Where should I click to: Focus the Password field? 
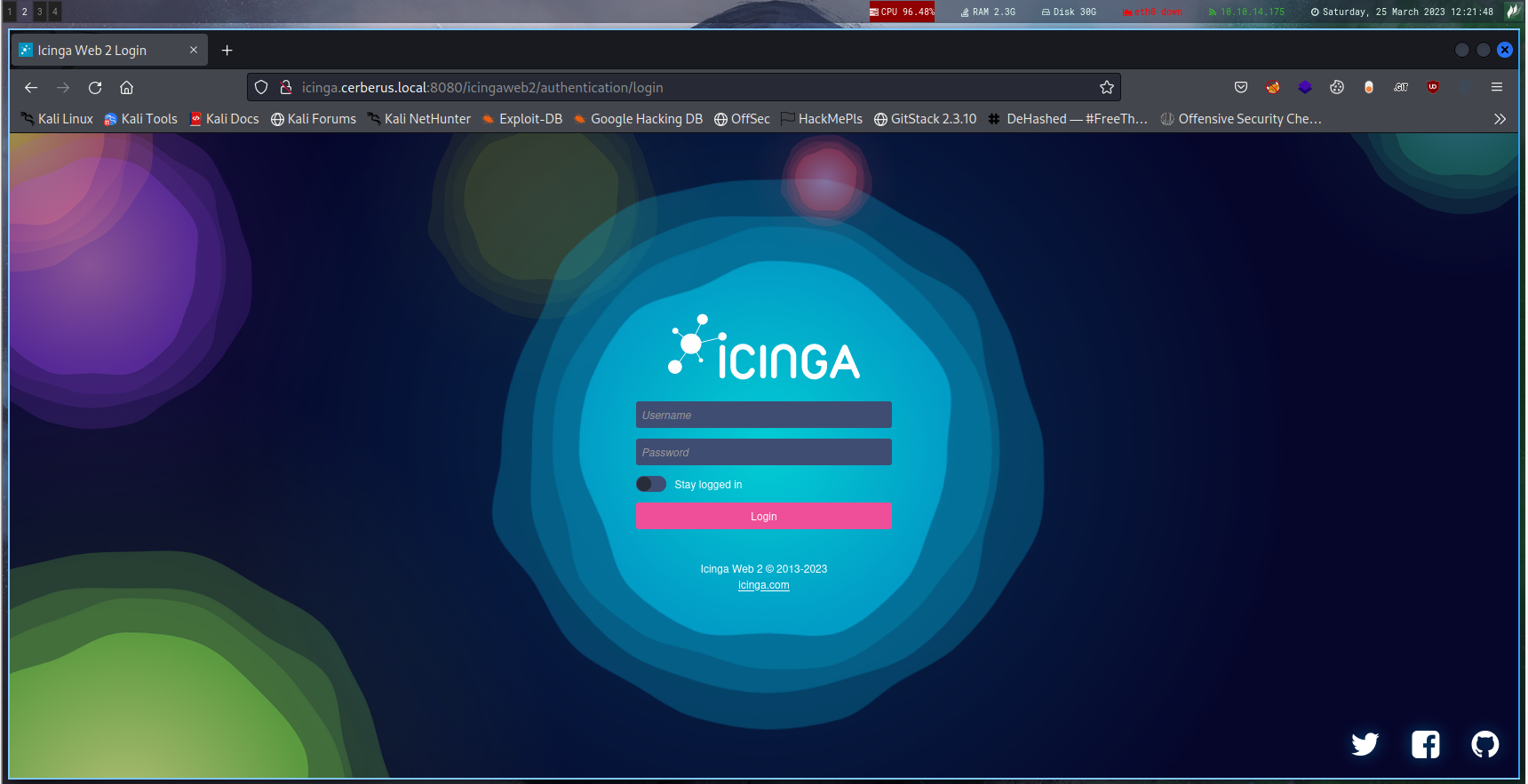(763, 452)
